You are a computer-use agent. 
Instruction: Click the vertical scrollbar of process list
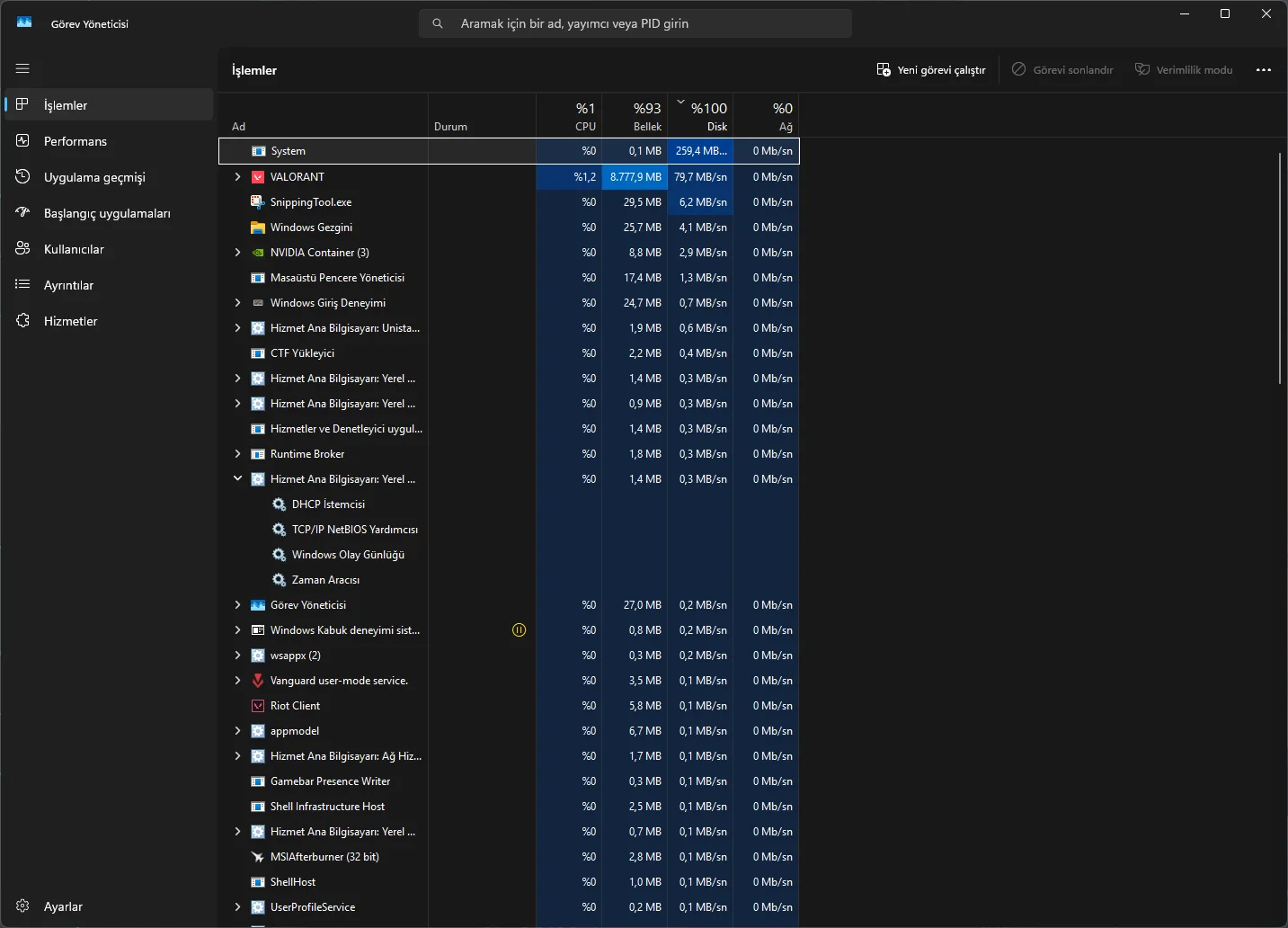pos(1280,269)
